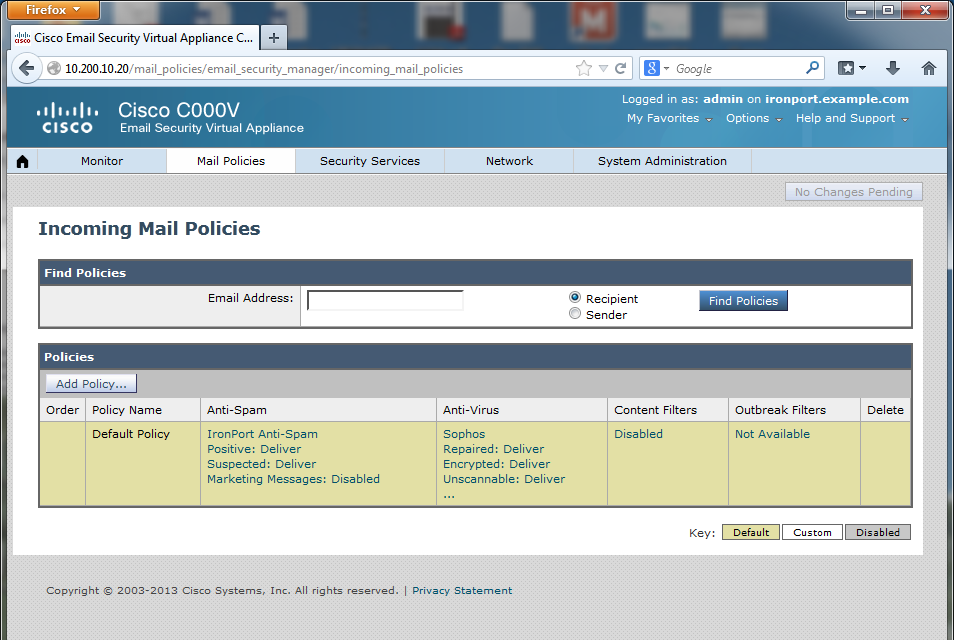
Task: Open search engine selector dropdown arrow
Action: point(666,69)
